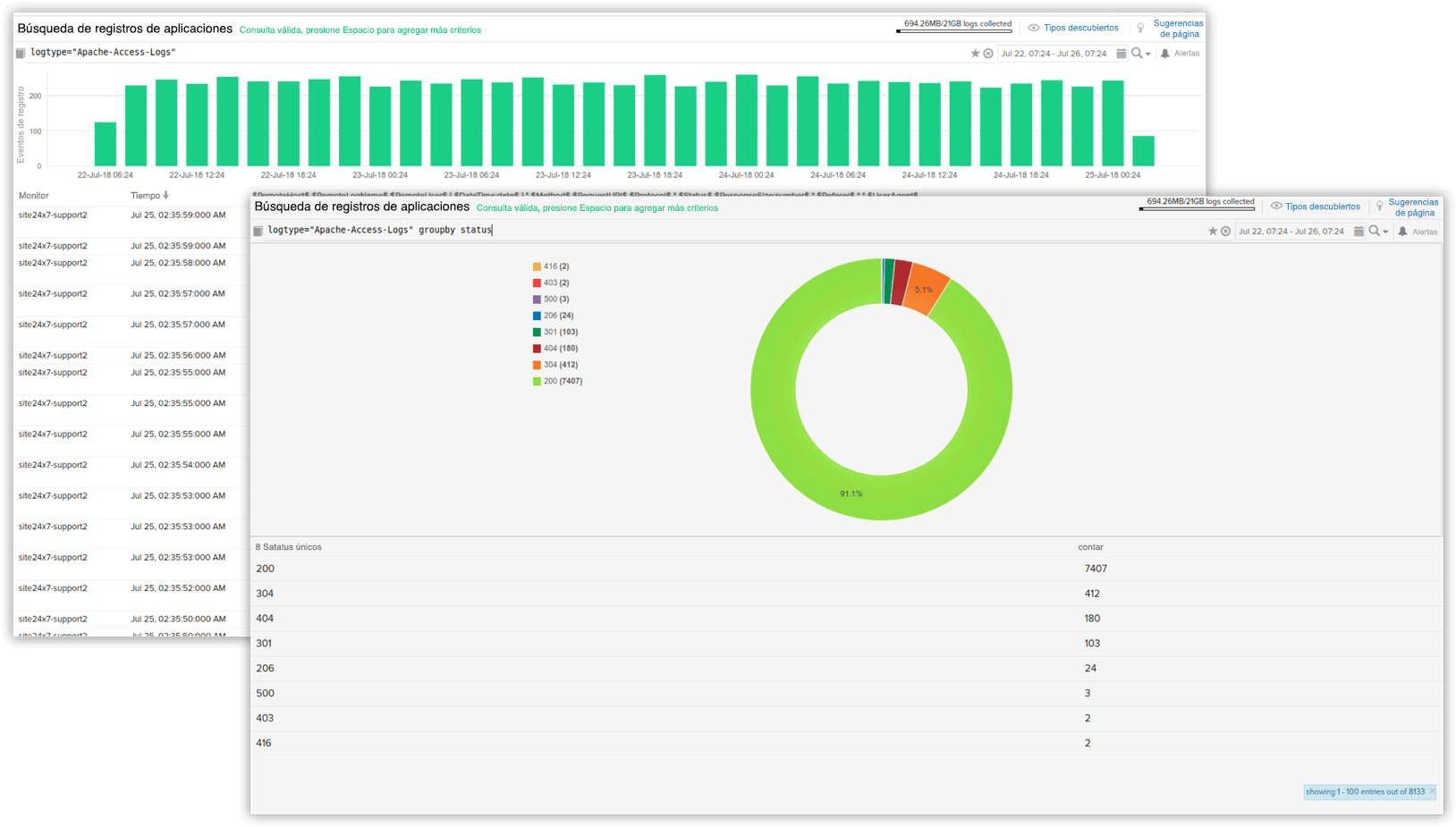Click the search magnifier icon
The height and width of the screenshot is (827, 1456).
[x=1374, y=231]
